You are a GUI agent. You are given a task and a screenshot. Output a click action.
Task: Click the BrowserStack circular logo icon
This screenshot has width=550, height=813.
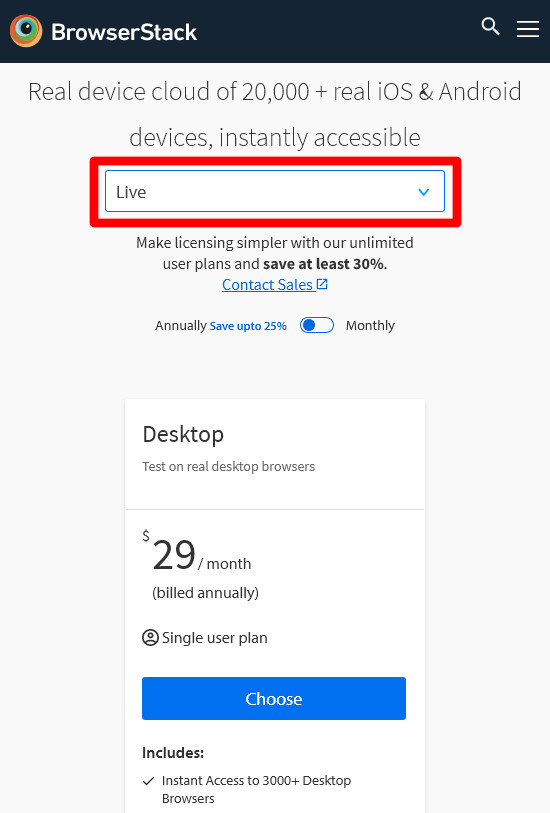coord(26,31)
